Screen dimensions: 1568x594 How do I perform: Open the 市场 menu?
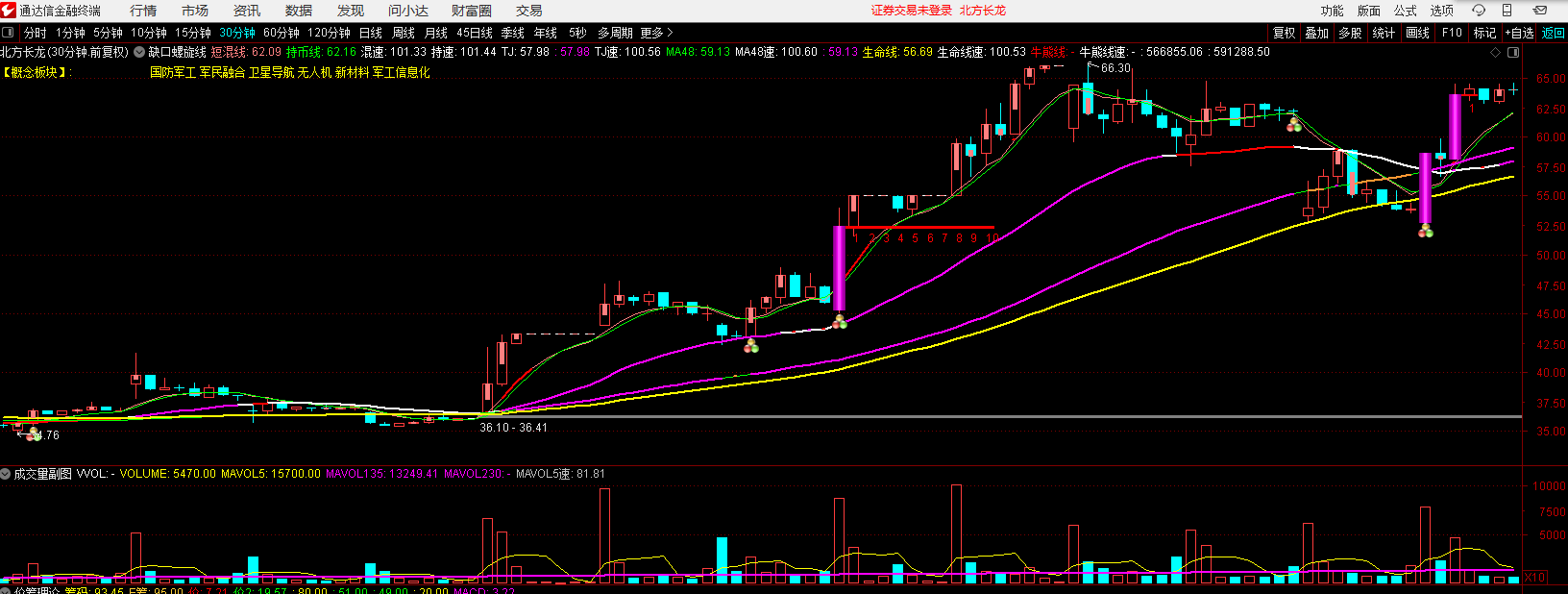coord(195,11)
